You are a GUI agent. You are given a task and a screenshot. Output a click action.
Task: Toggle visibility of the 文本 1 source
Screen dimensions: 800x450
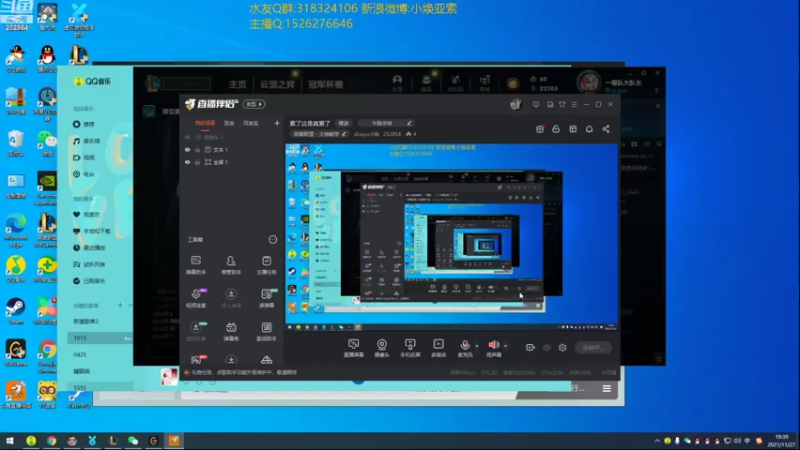click(187, 149)
